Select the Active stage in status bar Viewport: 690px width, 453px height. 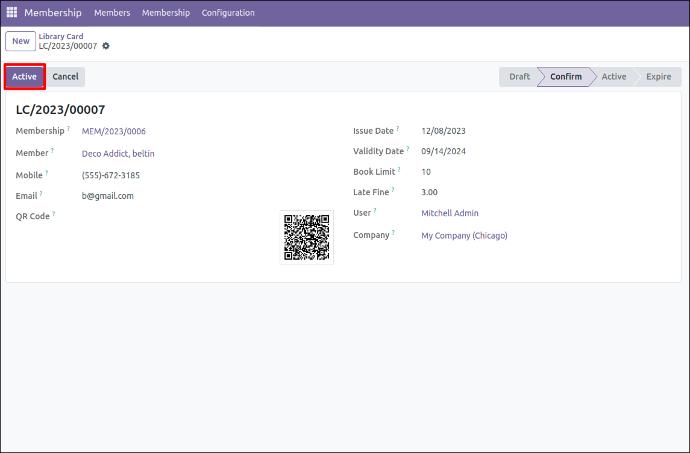tap(614, 77)
